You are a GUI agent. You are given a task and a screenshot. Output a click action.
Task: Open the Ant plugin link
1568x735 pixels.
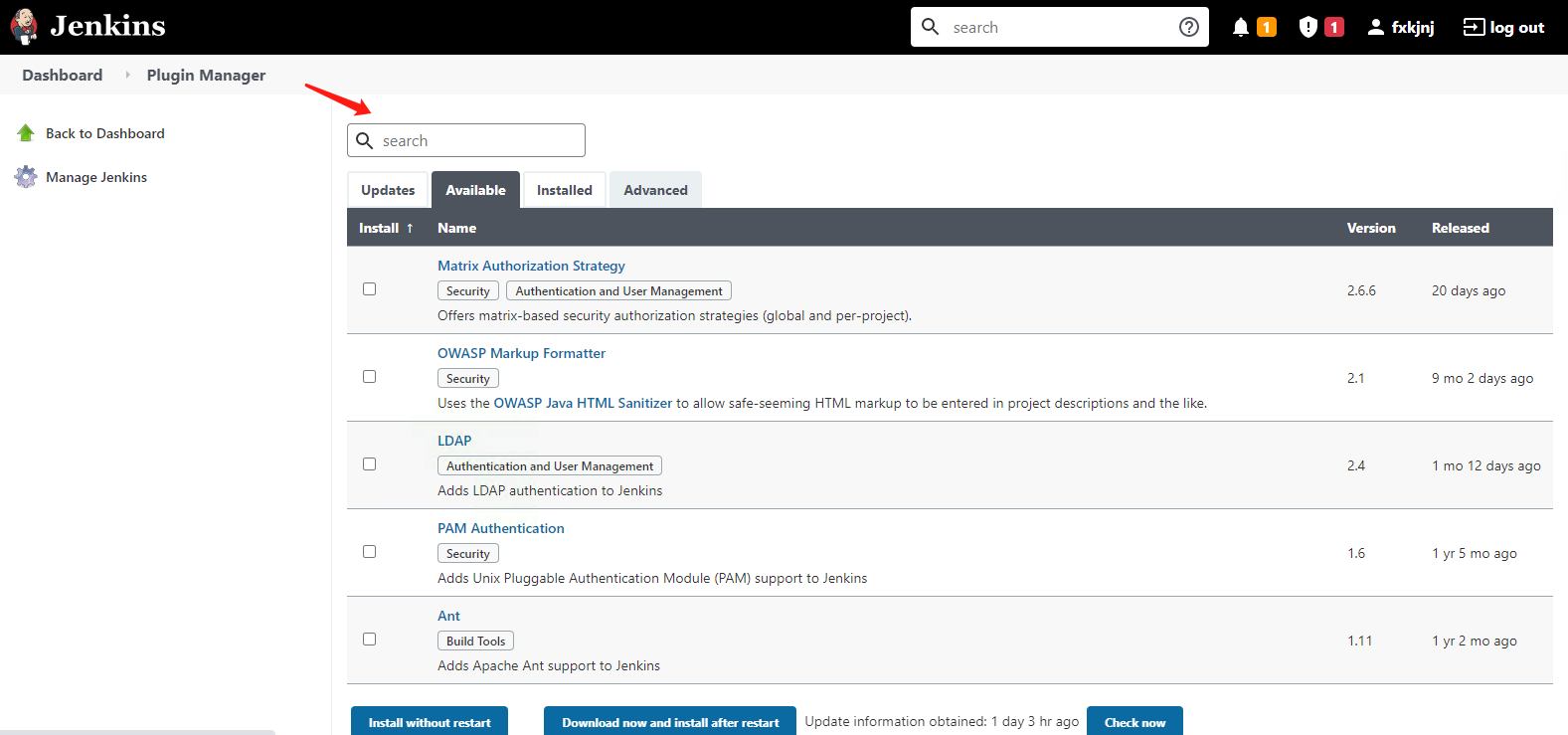[x=448, y=616]
